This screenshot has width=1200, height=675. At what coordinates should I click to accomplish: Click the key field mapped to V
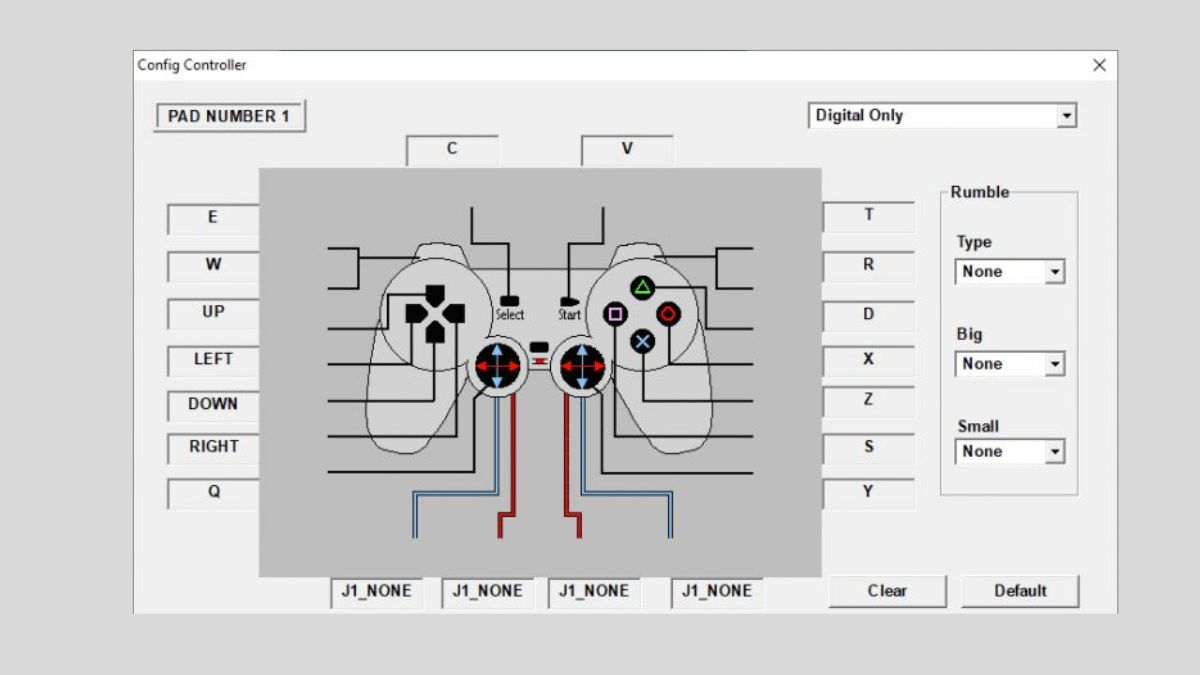click(x=627, y=149)
